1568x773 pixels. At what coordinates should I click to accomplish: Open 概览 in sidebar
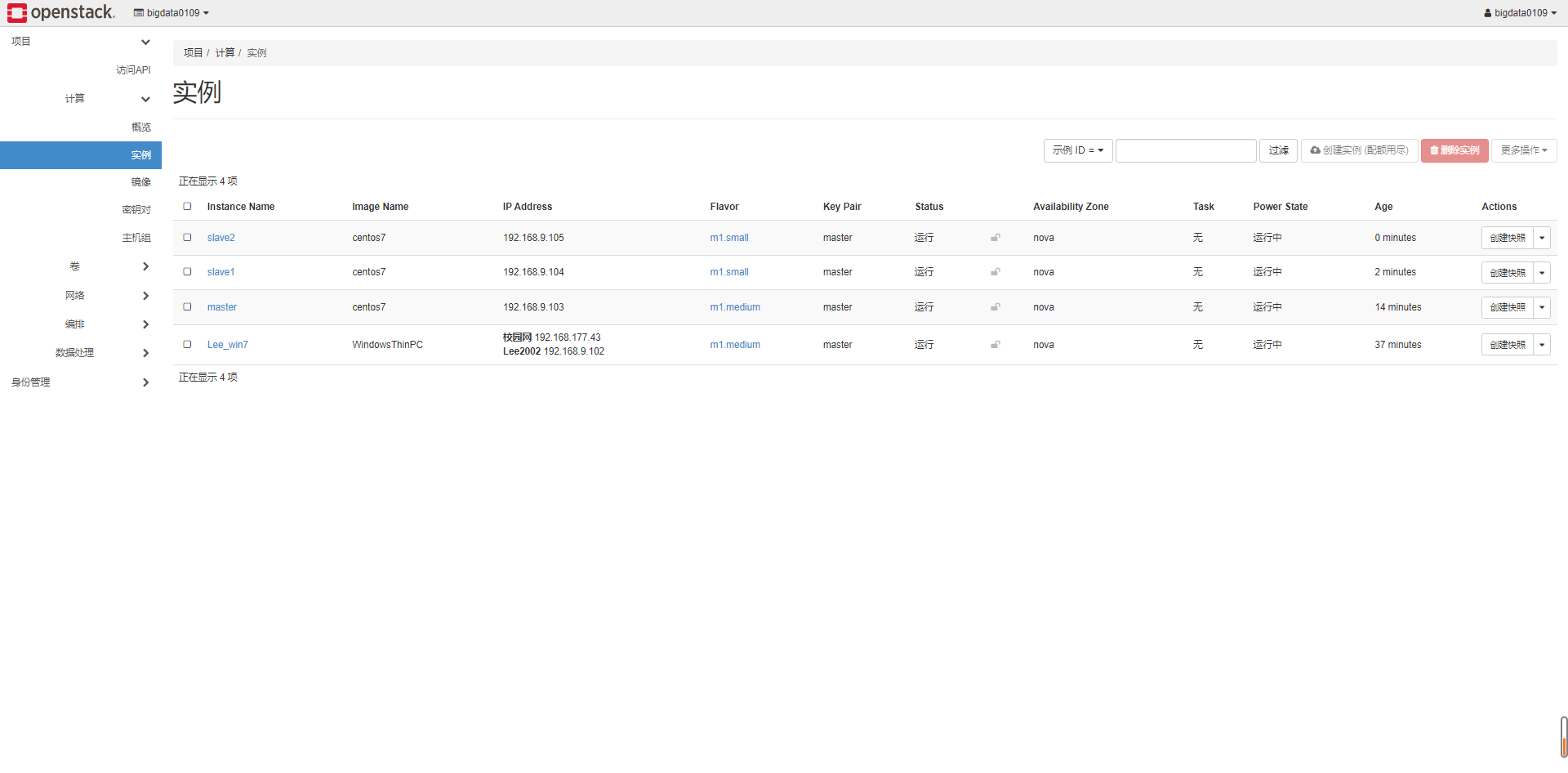(x=141, y=127)
